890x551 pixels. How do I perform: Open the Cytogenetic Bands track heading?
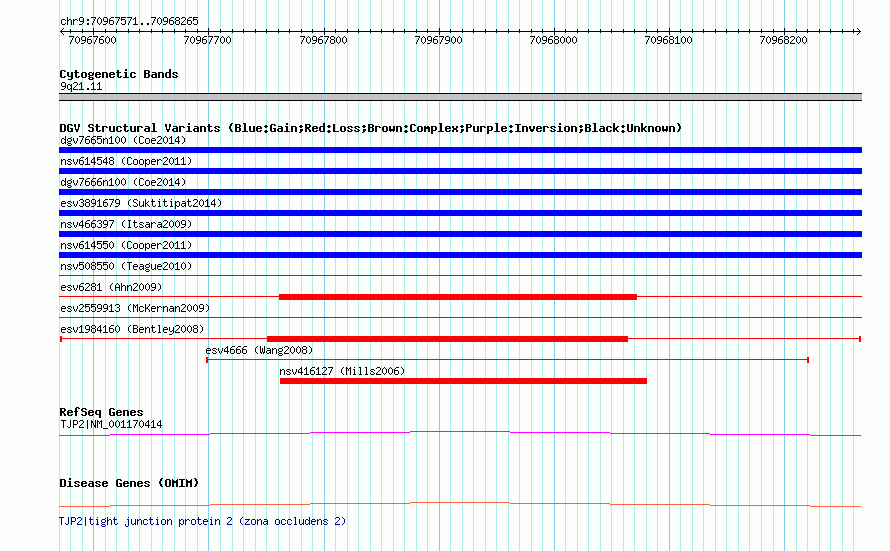[x=119, y=74]
